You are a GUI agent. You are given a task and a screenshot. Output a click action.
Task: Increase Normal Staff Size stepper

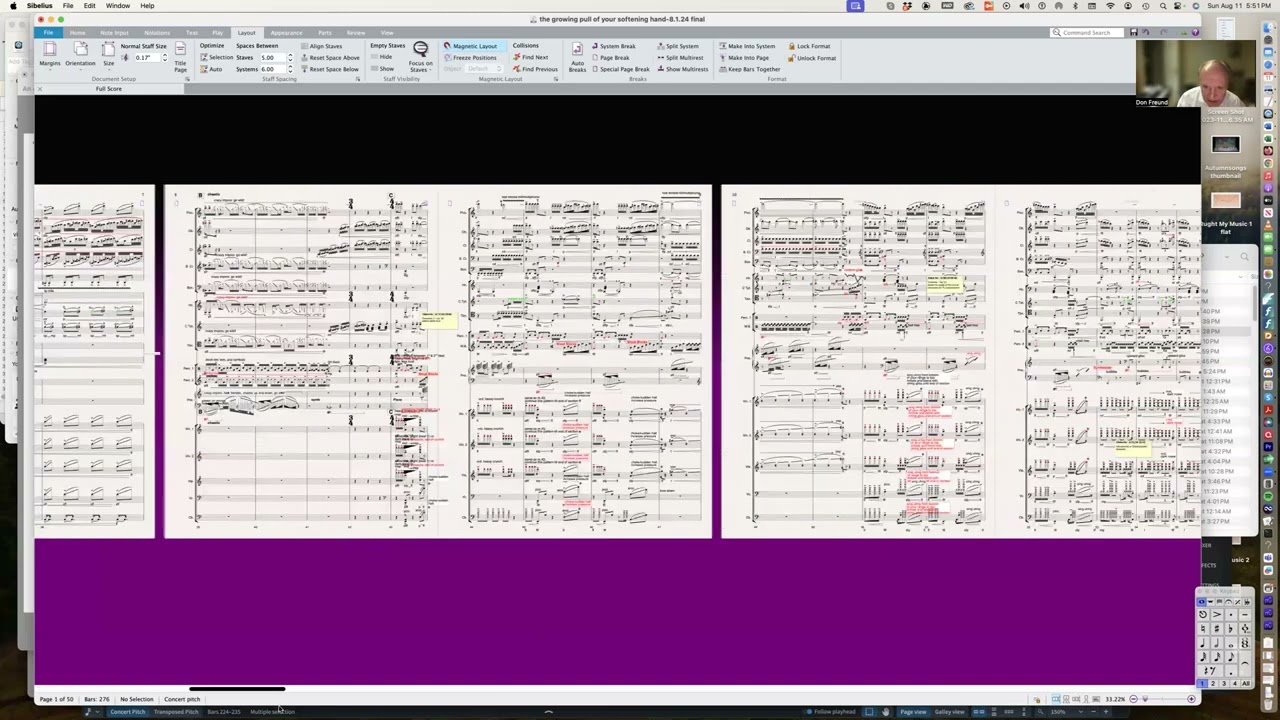click(164, 56)
